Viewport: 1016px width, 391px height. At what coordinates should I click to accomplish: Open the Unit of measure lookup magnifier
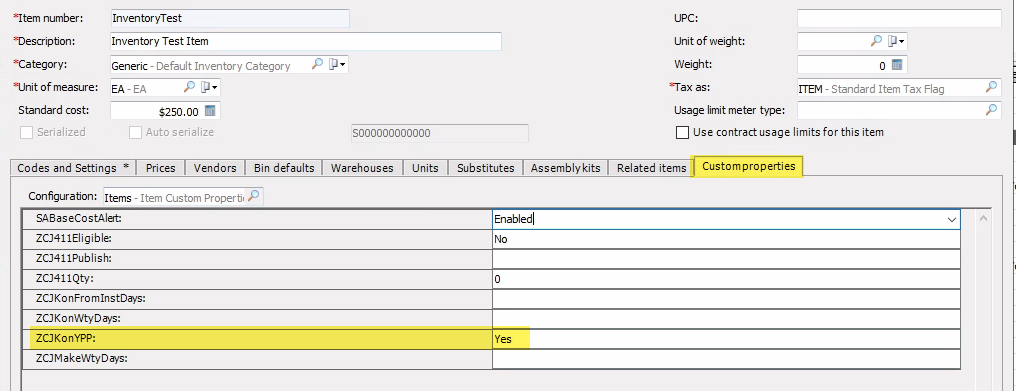[189, 87]
